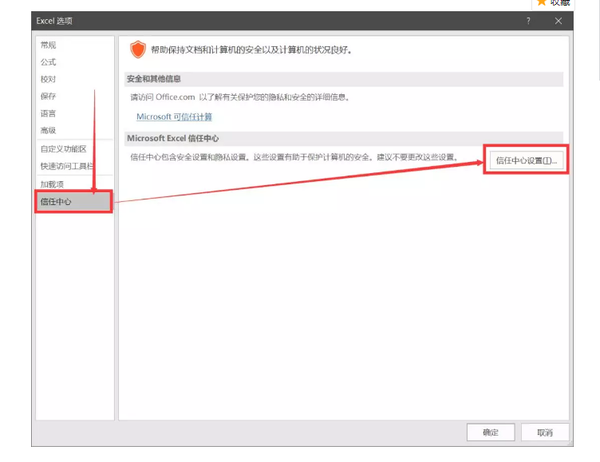Open the Microsoft 可信任计算 link
Image resolution: width=600 pixels, height=462 pixels.
174,116
